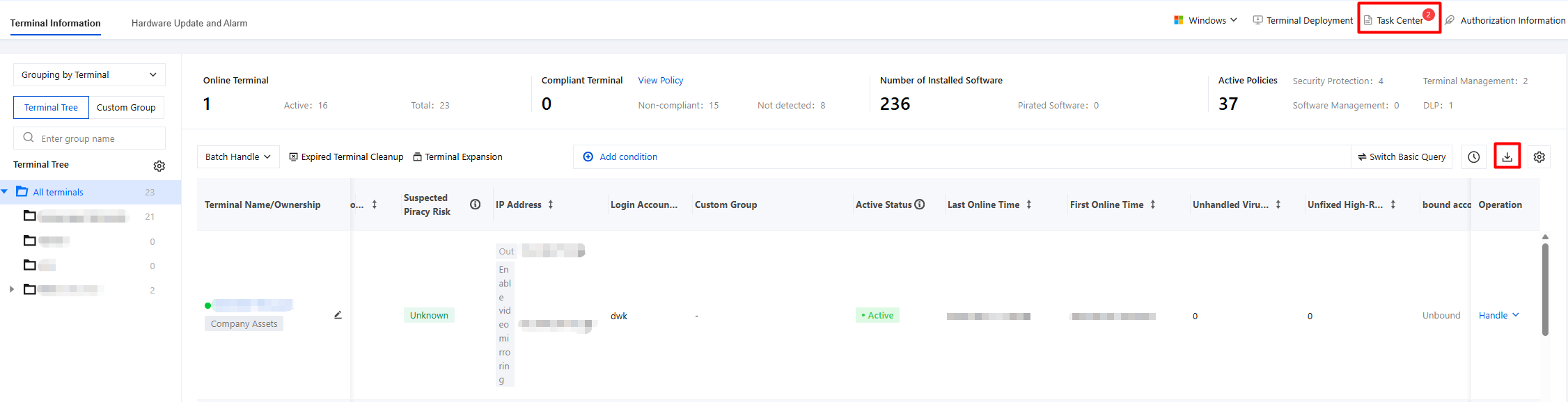Switch to Custom Group toggle
This screenshot has width=1568, height=402.
tap(126, 107)
